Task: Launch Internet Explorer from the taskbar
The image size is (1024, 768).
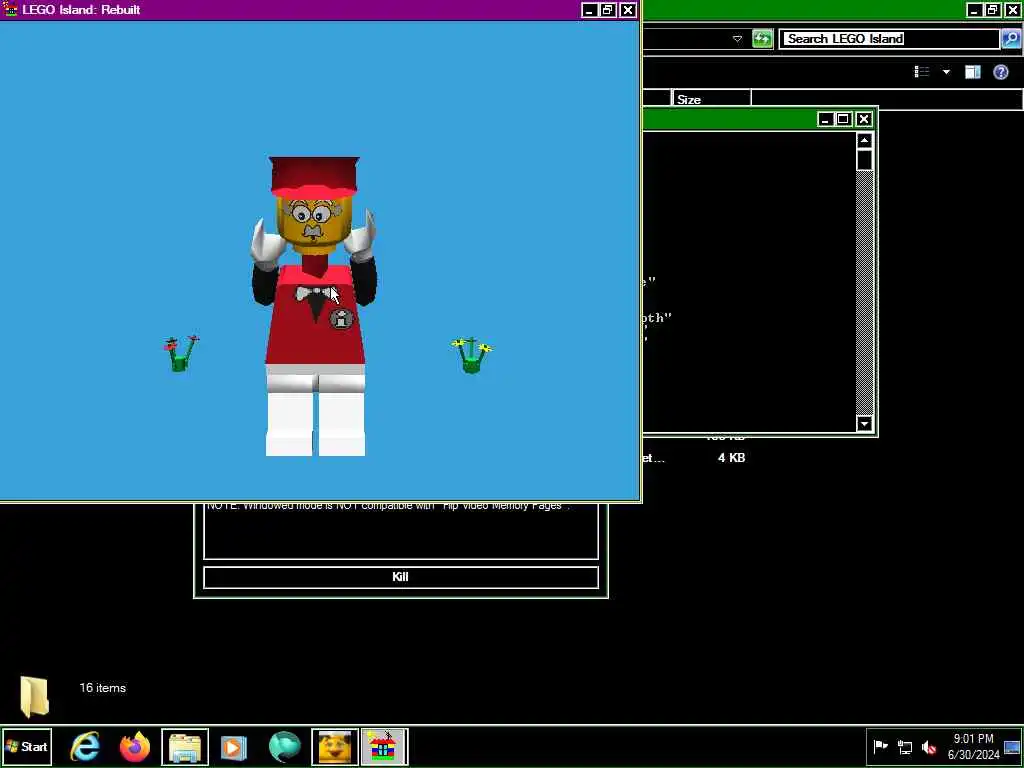Action: point(85,746)
